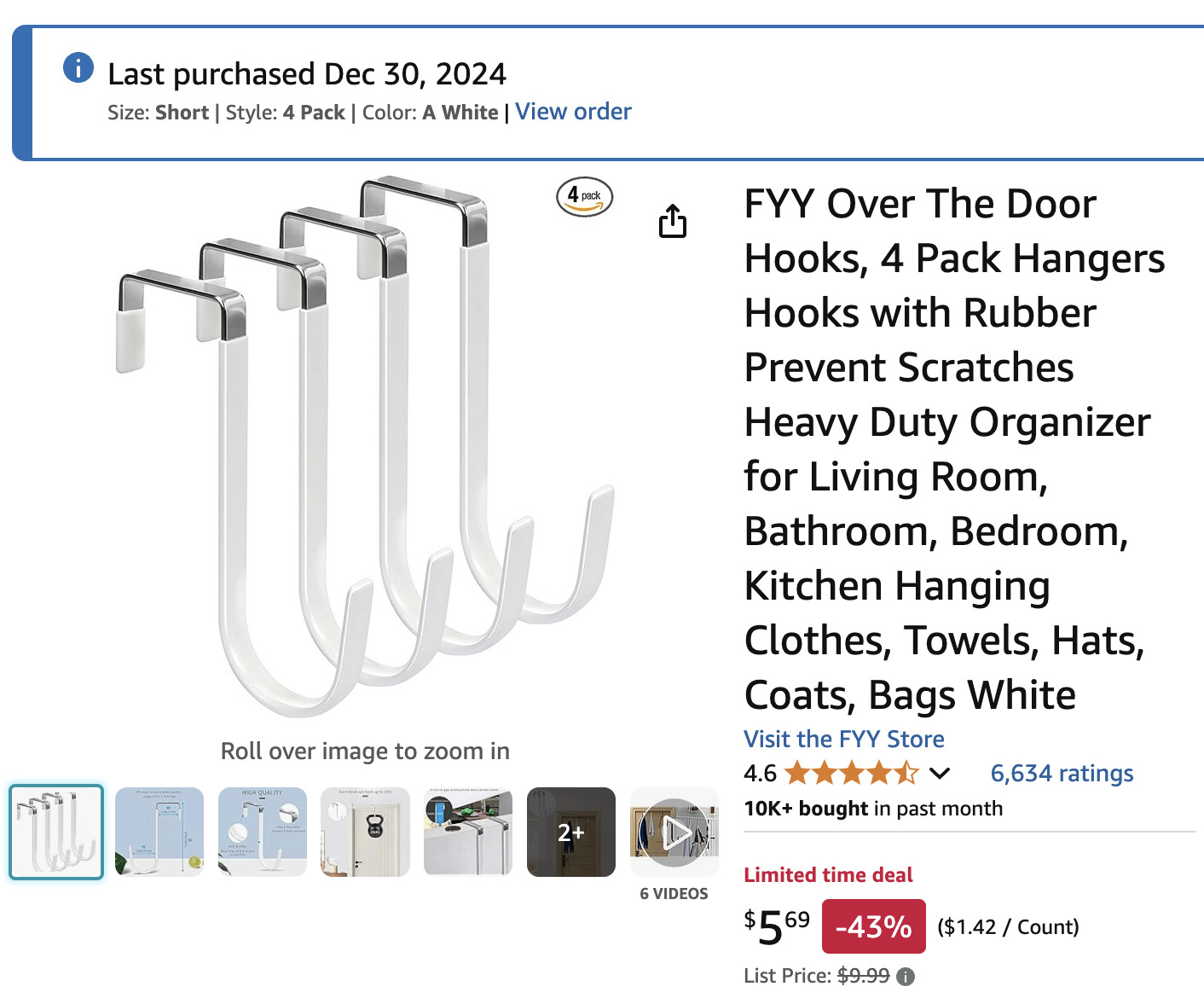
Task: Select the kettlebell door thumbnail
Action: (x=366, y=833)
